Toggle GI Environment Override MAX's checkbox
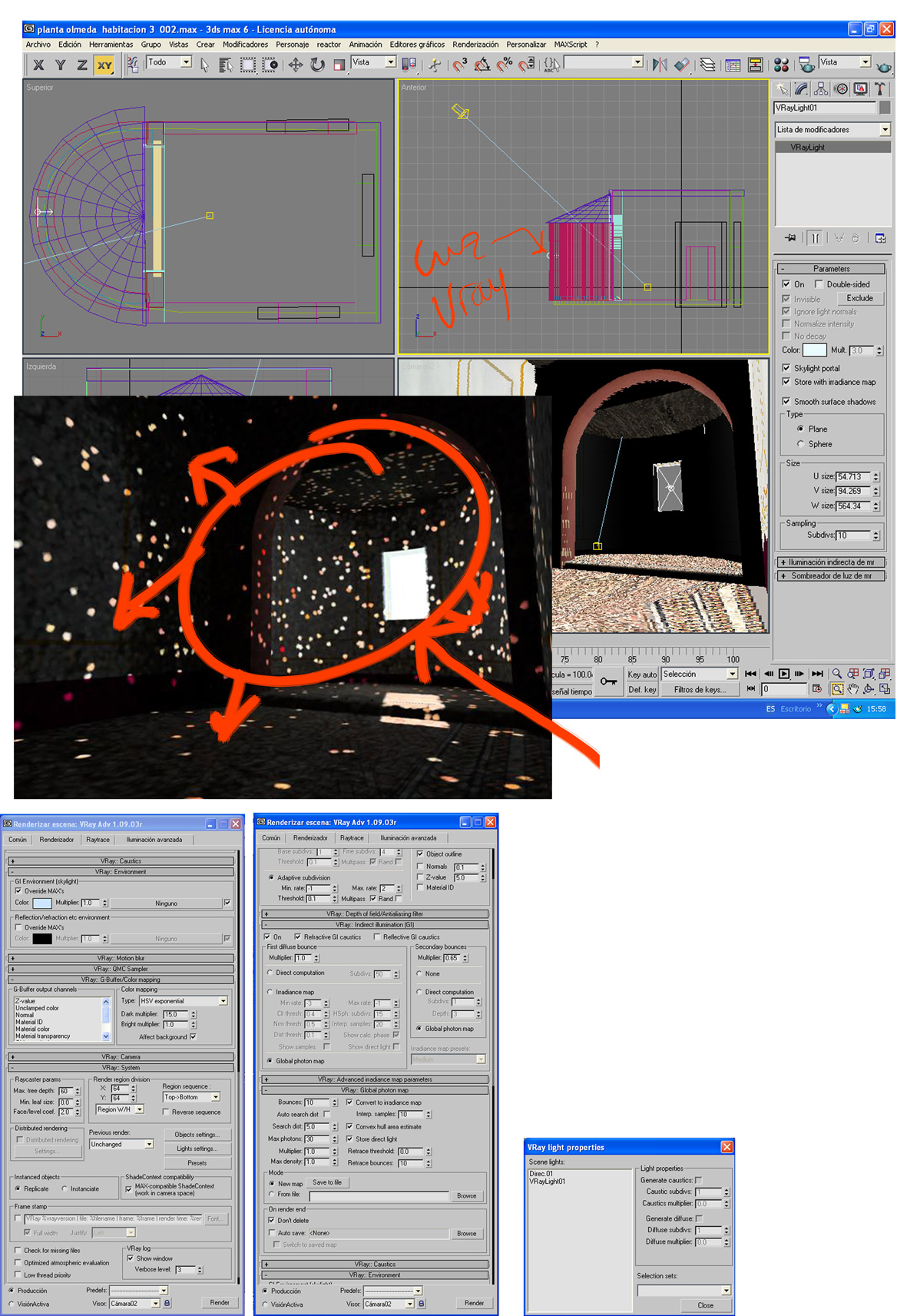This screenshot has width=907, height=1316. 18,891
